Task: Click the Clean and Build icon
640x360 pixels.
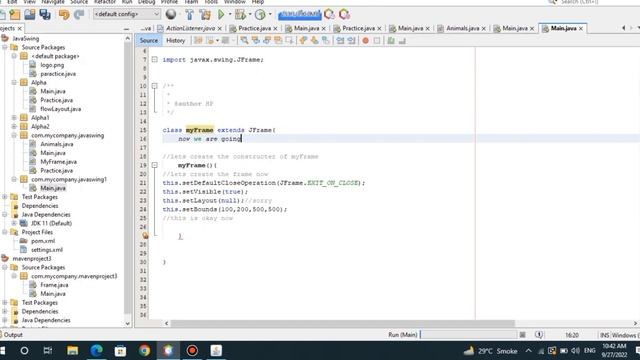Action: tap(205, 15)
